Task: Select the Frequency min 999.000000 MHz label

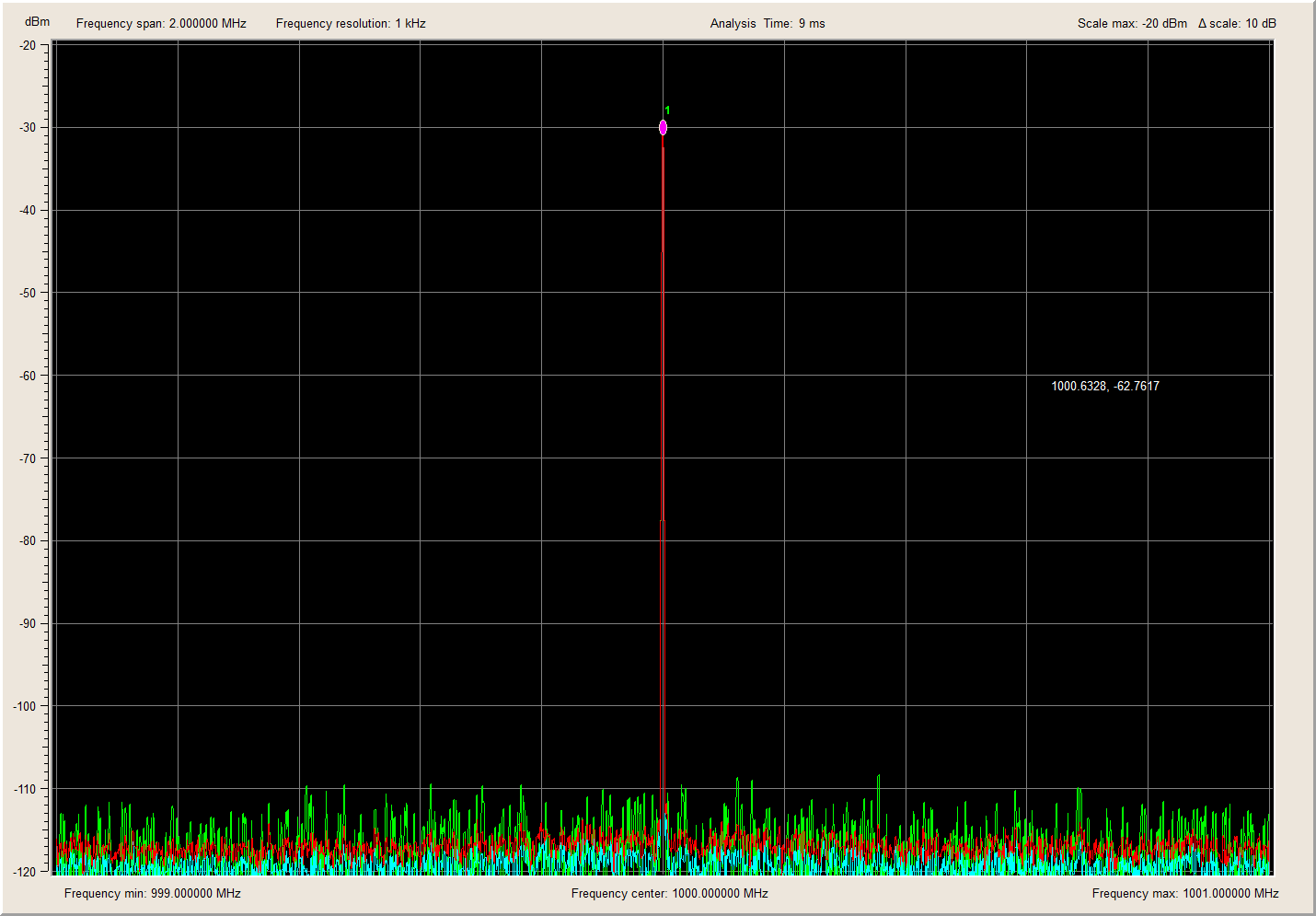Action: [153, 893]
